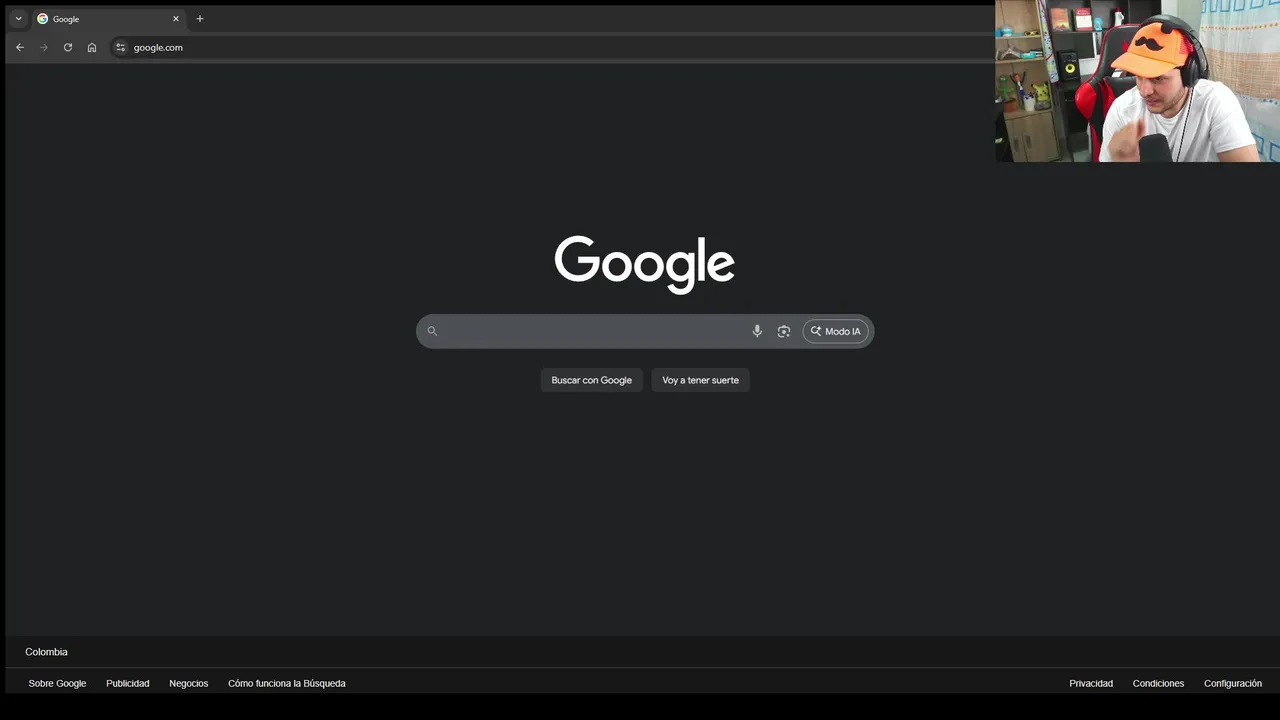Start voice search with microphone icon
Viewport: 1280px width, 720px height.
(x=757, y=331)
